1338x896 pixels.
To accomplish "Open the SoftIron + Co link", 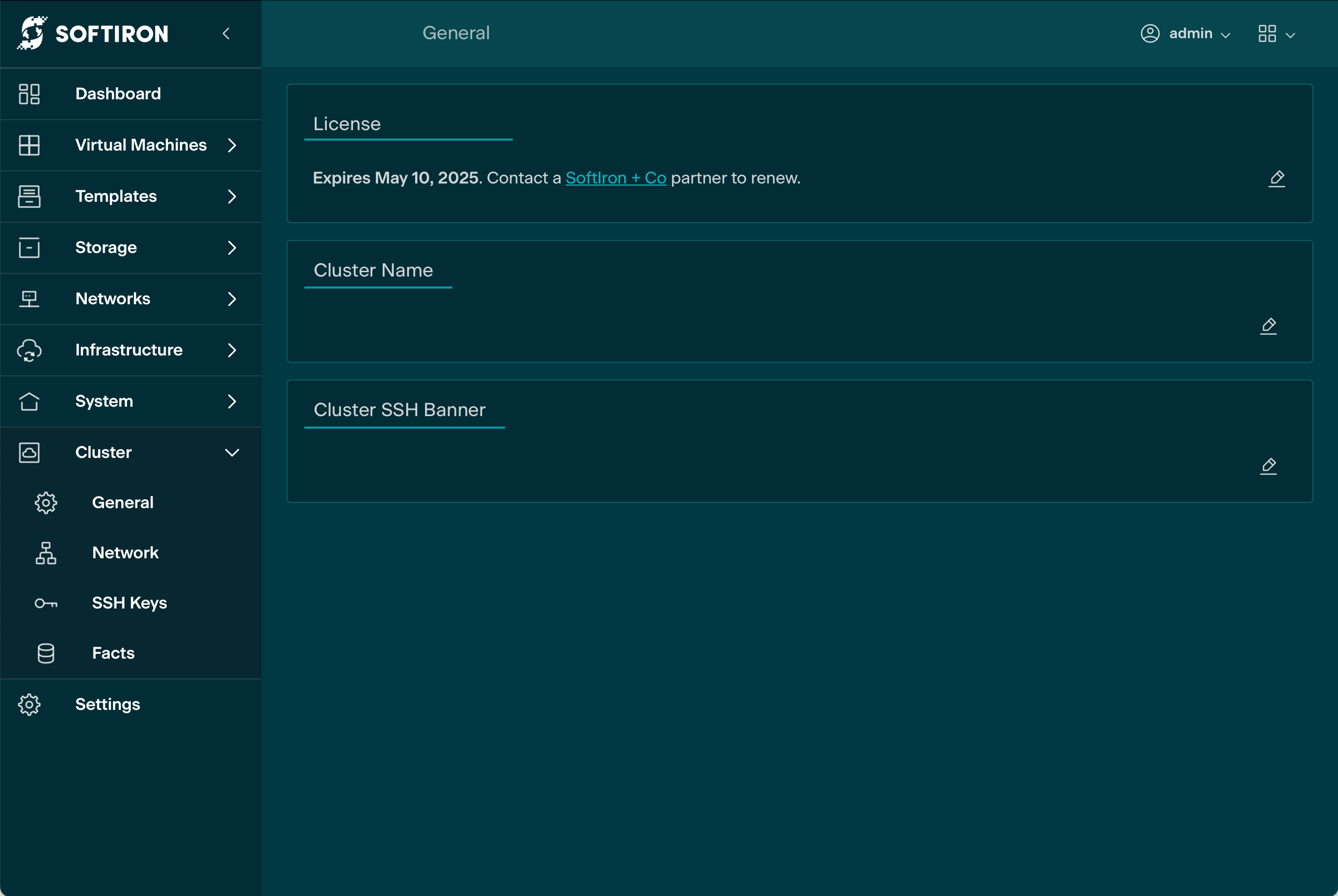I will [x=615, y=178].
